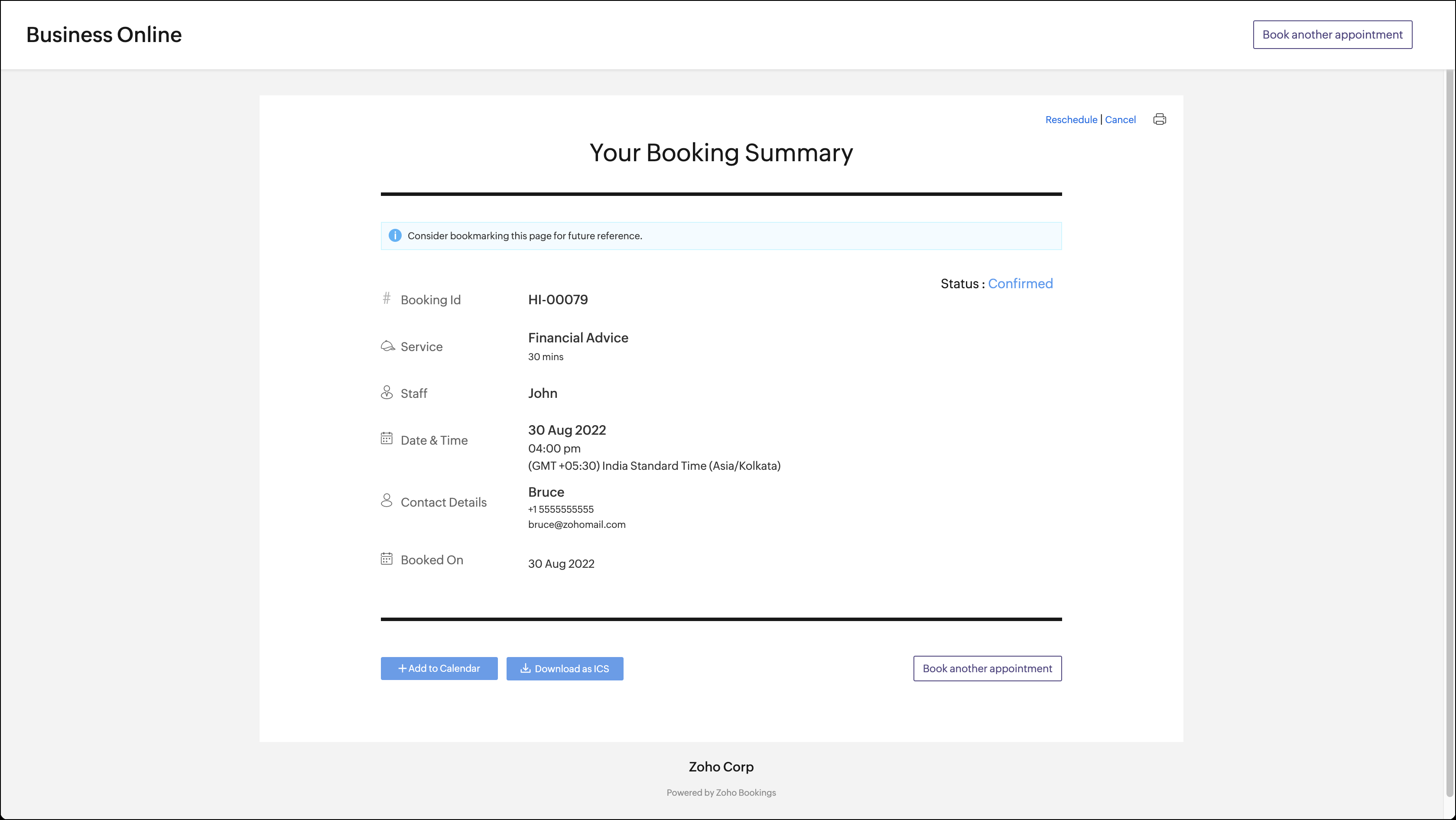Click the Zoho Corp footer text

721,767
